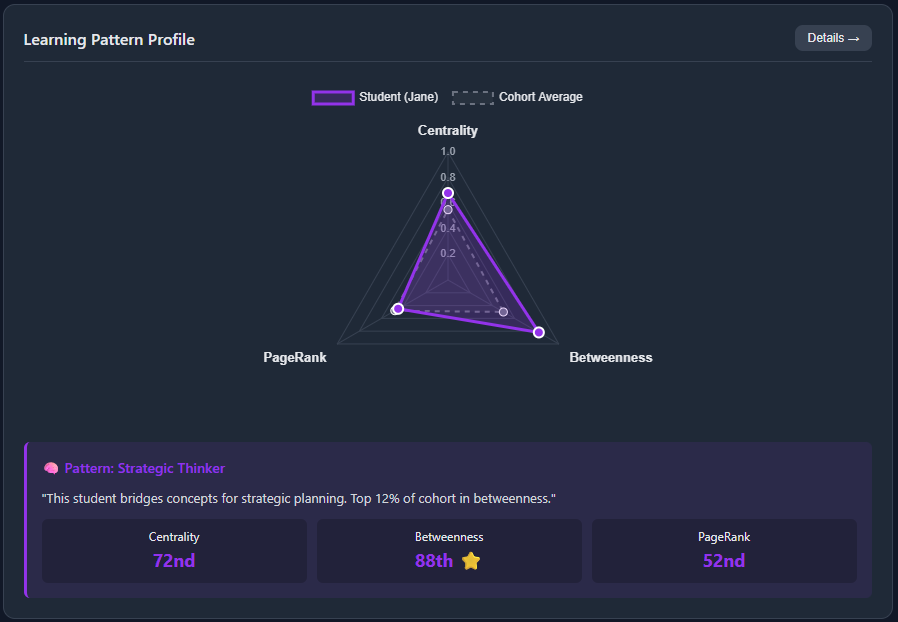The height and width of the screenshot is (622, 898).
Task: Select the Betweenness axis label
Action: (610, 357)
